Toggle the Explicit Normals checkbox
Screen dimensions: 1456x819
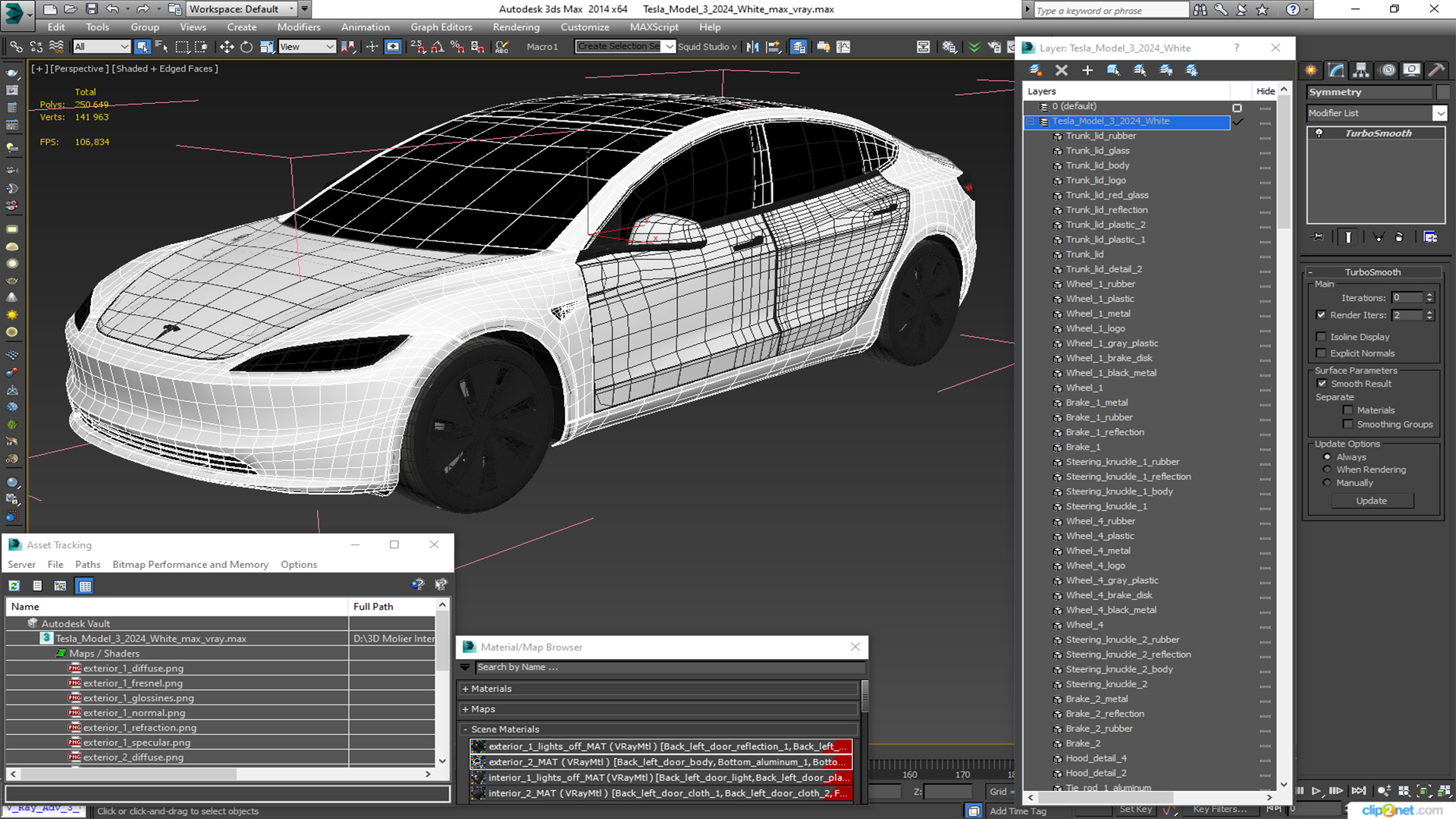(1321, 353)
